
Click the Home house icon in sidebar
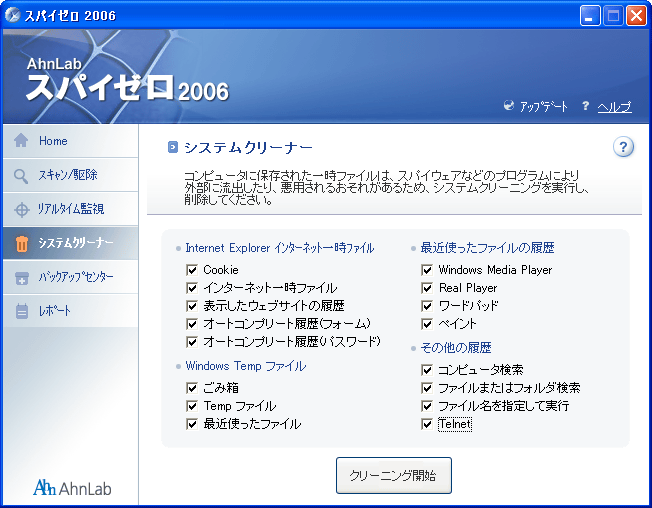click(x=21, y=141)
